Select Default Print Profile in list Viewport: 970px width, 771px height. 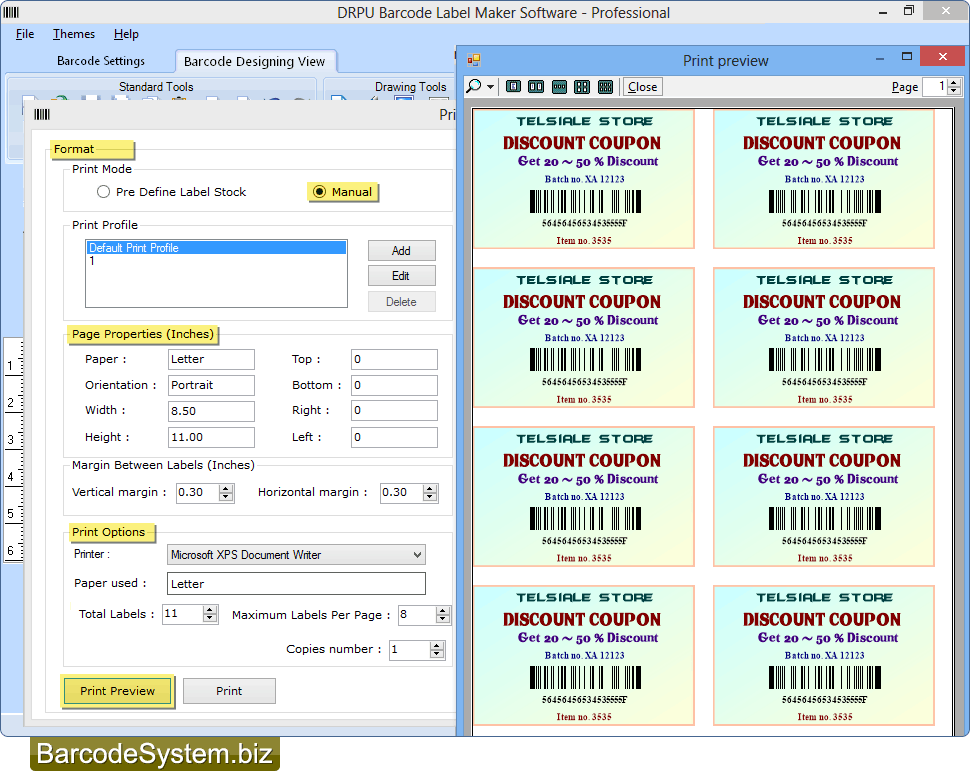click(216, 248)
